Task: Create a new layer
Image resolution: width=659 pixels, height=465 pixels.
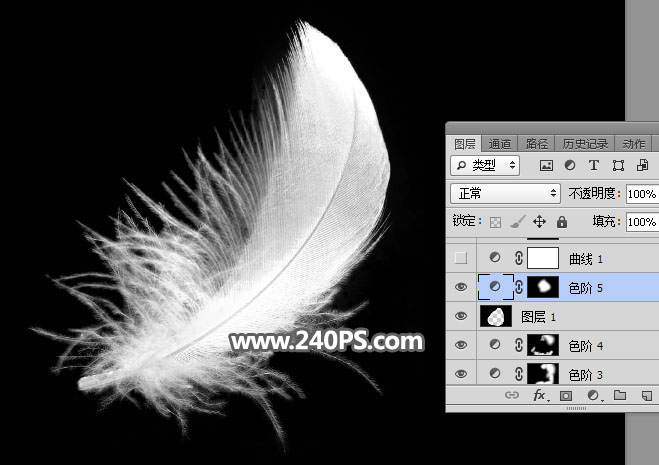Action: (x=647, y=396)
